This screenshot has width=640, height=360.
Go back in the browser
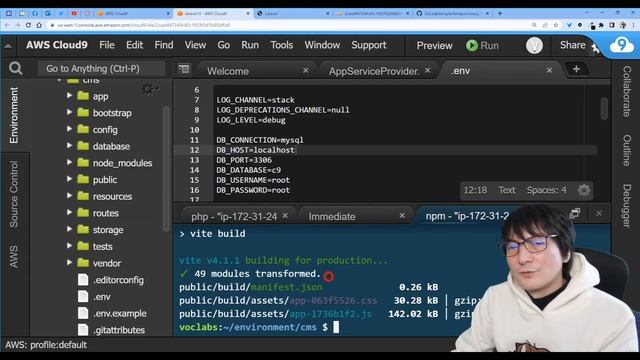[x=7, y=25]
